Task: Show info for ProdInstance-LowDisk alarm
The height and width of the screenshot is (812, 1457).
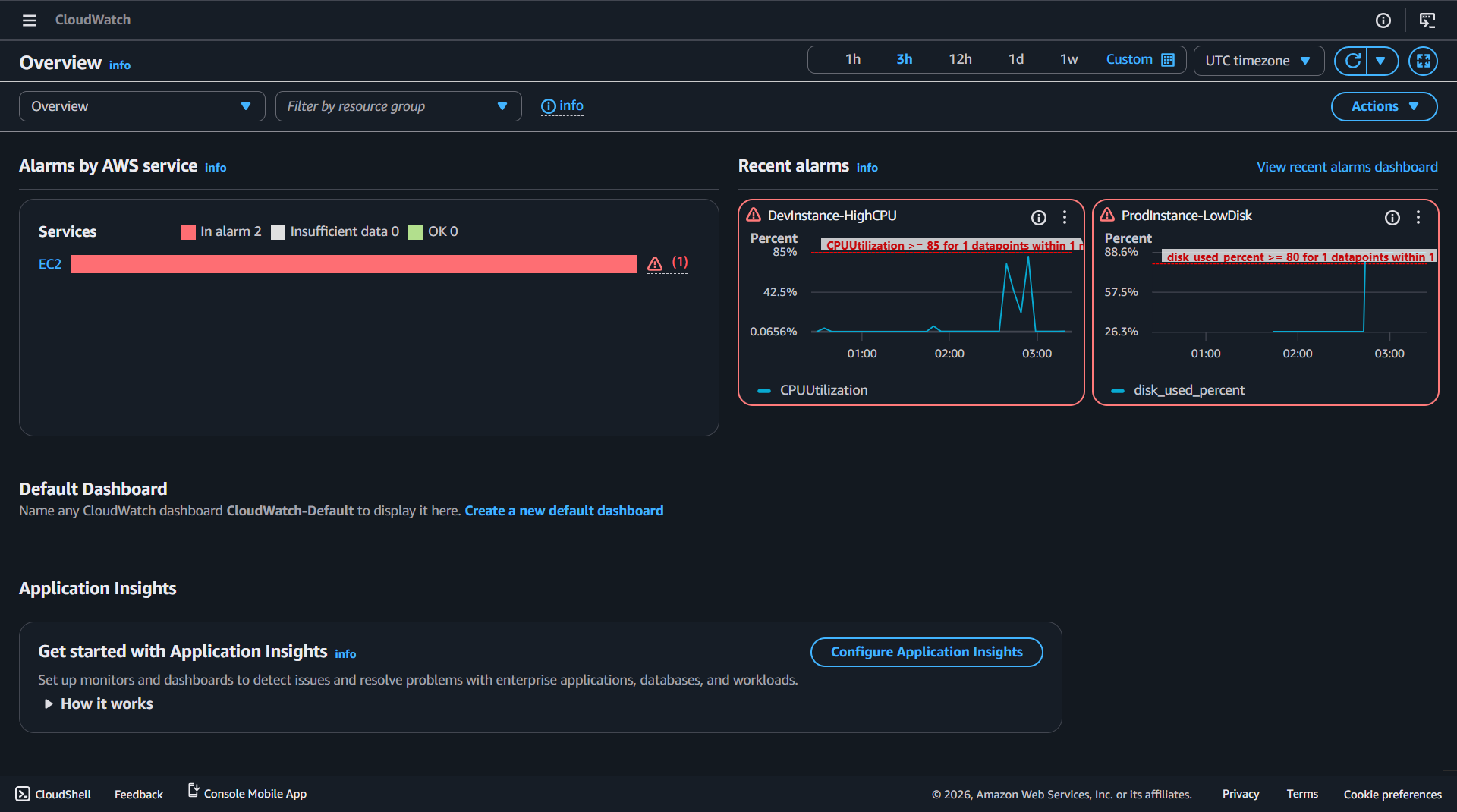Action: (x=1392, y=218)
